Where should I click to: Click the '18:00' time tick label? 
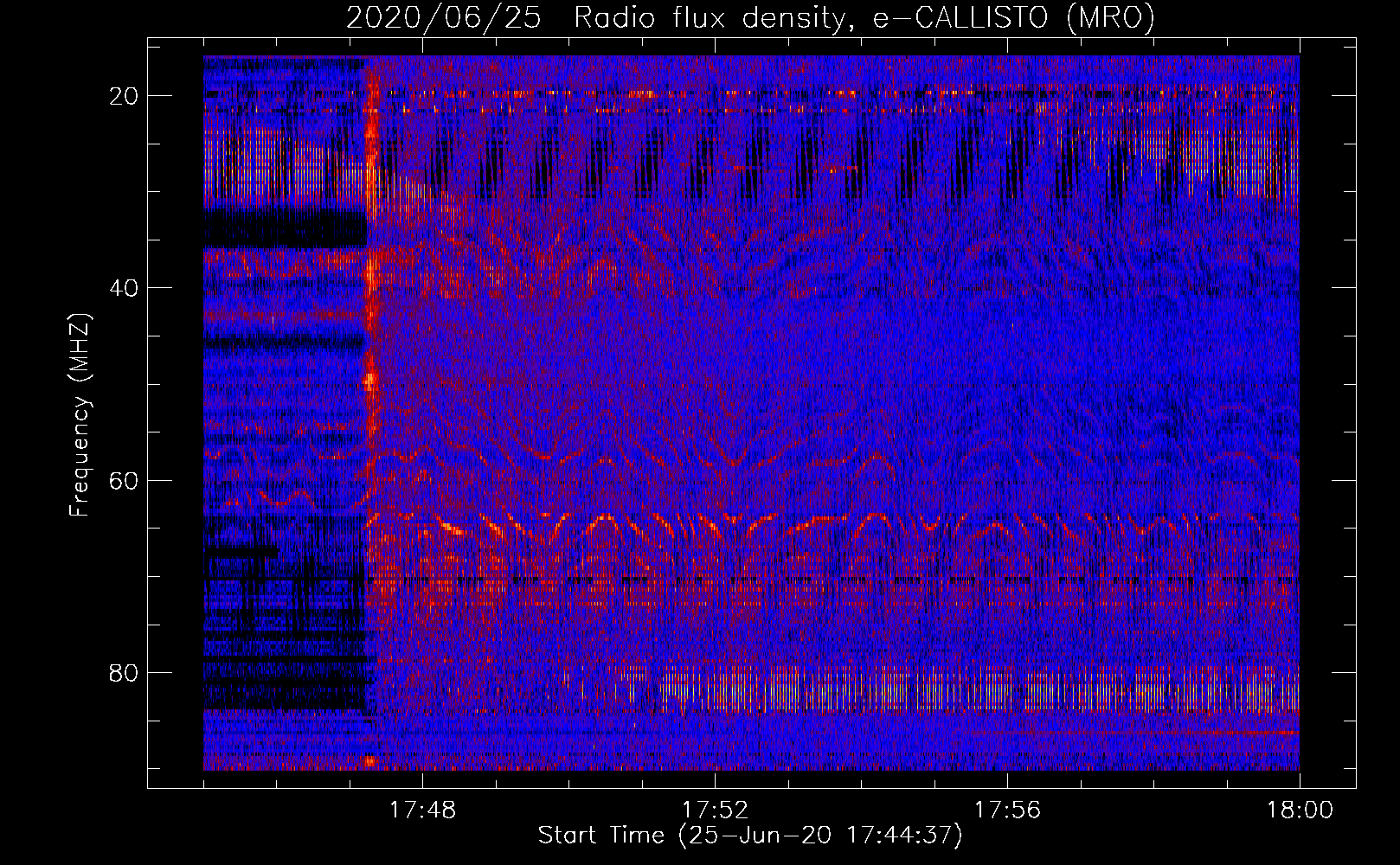(1300, 811)
